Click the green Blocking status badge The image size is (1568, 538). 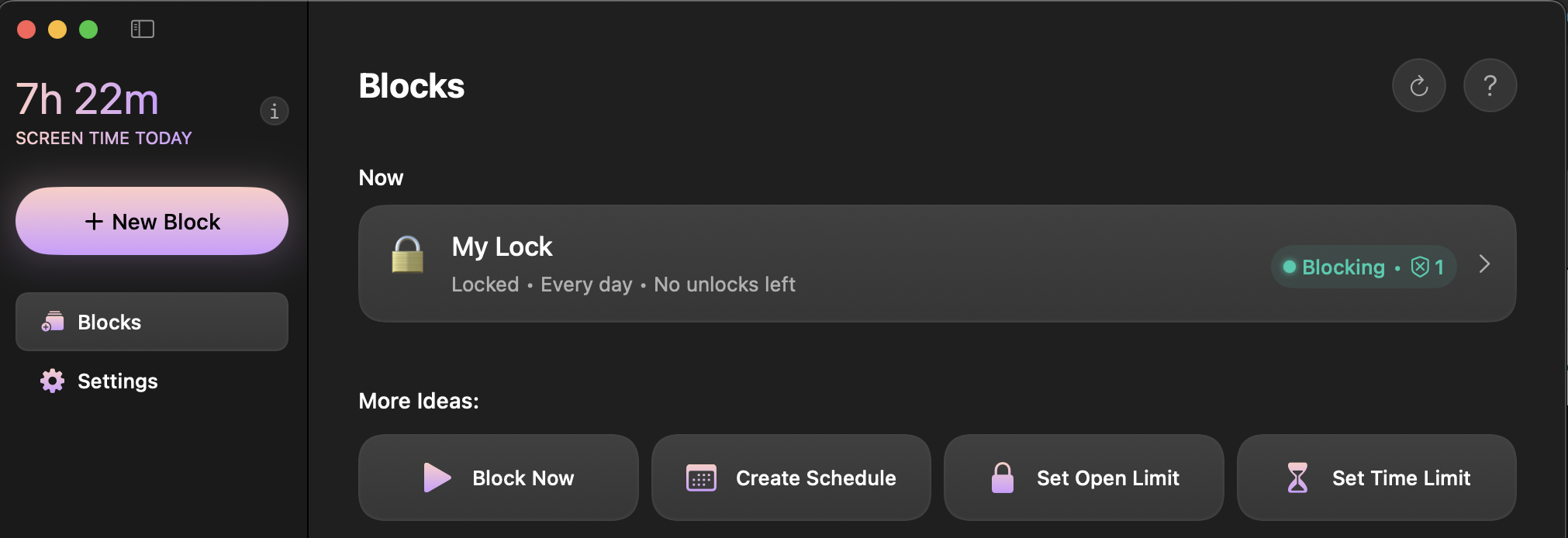tap(1363, 267)
